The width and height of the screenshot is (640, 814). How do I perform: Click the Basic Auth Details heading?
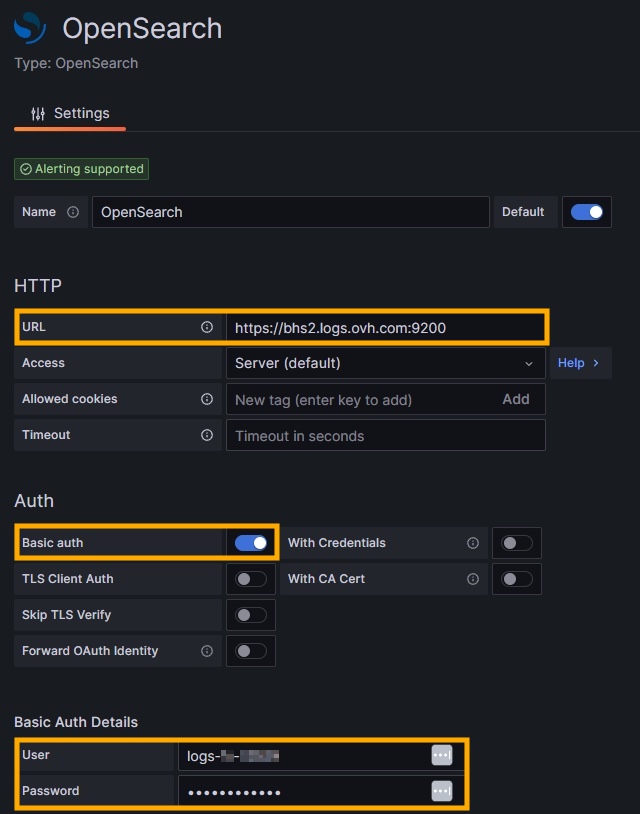click(76, 722)
